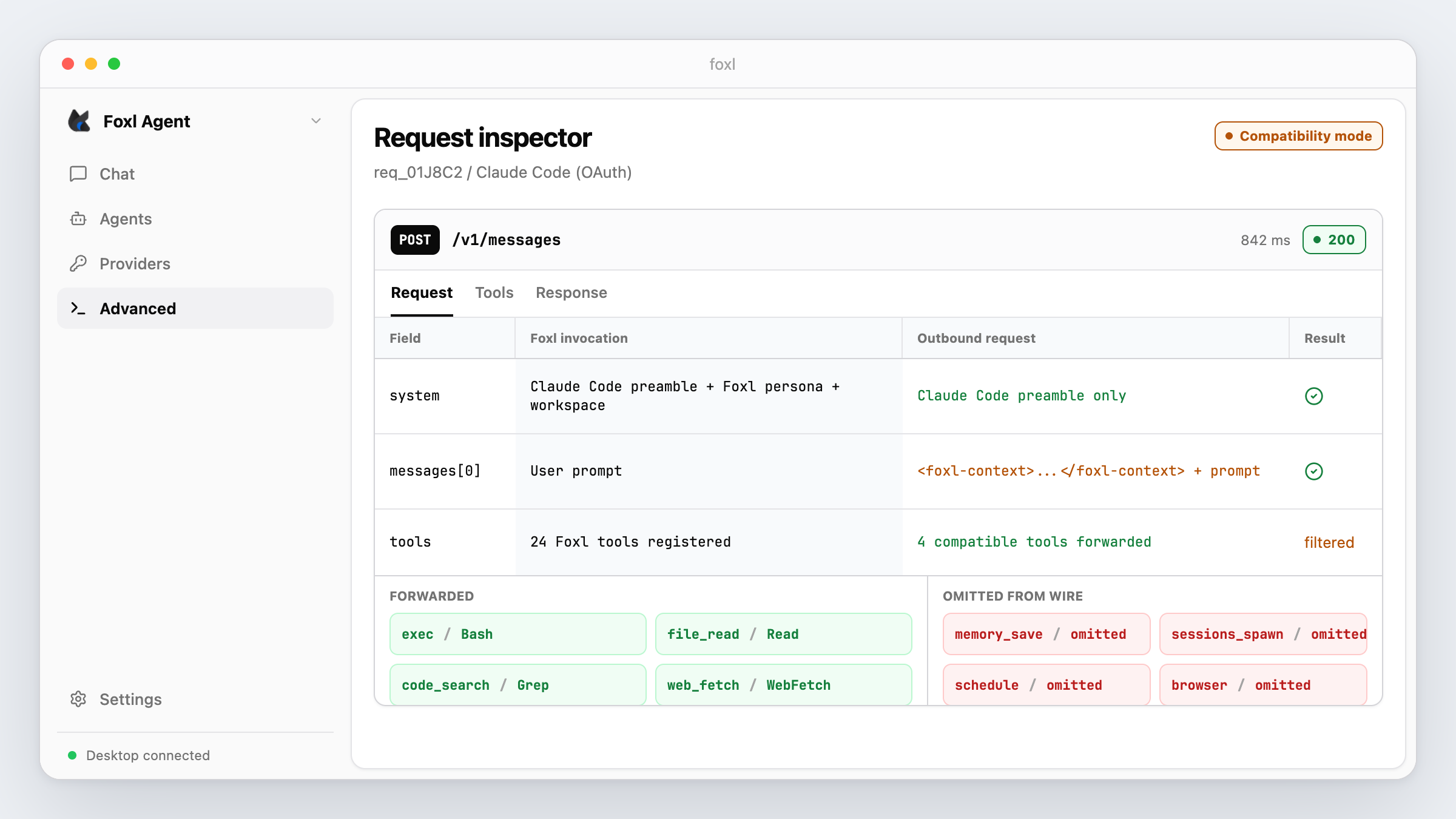Click the memory_save omitted tool chip
Image resolution: width=1456 pixels, height=819 pixels.
pos(1046,634)
